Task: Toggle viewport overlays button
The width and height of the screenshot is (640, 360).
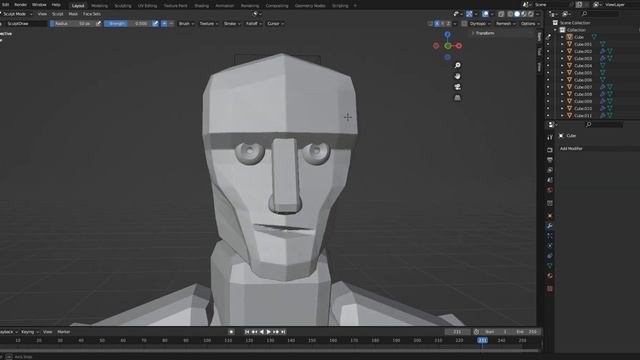Action: tap(485, 14)
